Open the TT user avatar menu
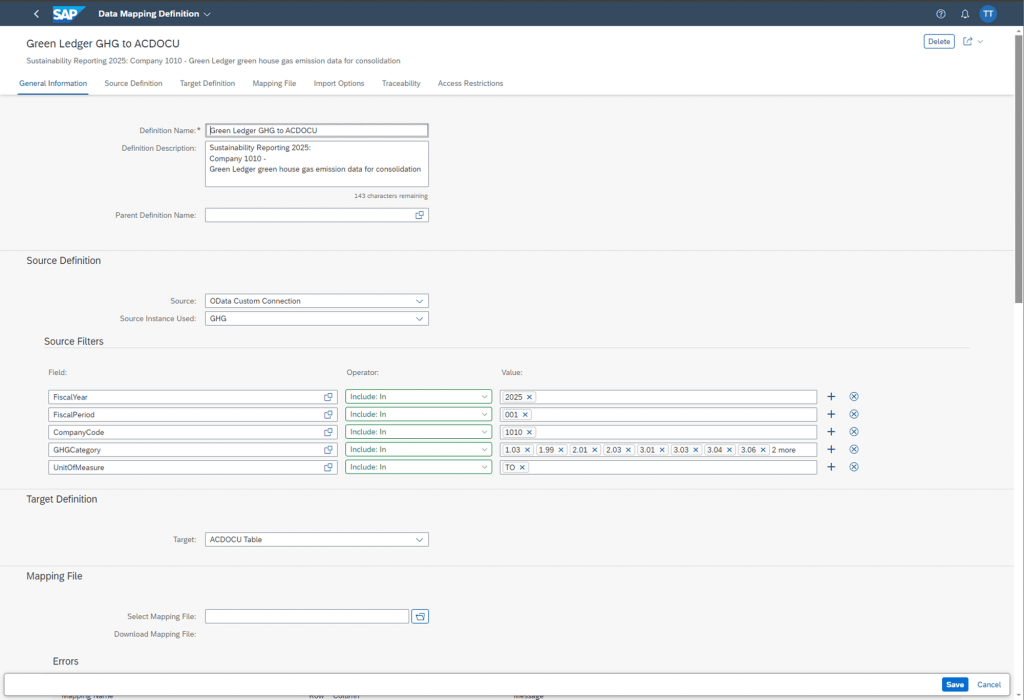Image resolution: width=1024 pixels, height=700 pixels. [x=988, y=14]
